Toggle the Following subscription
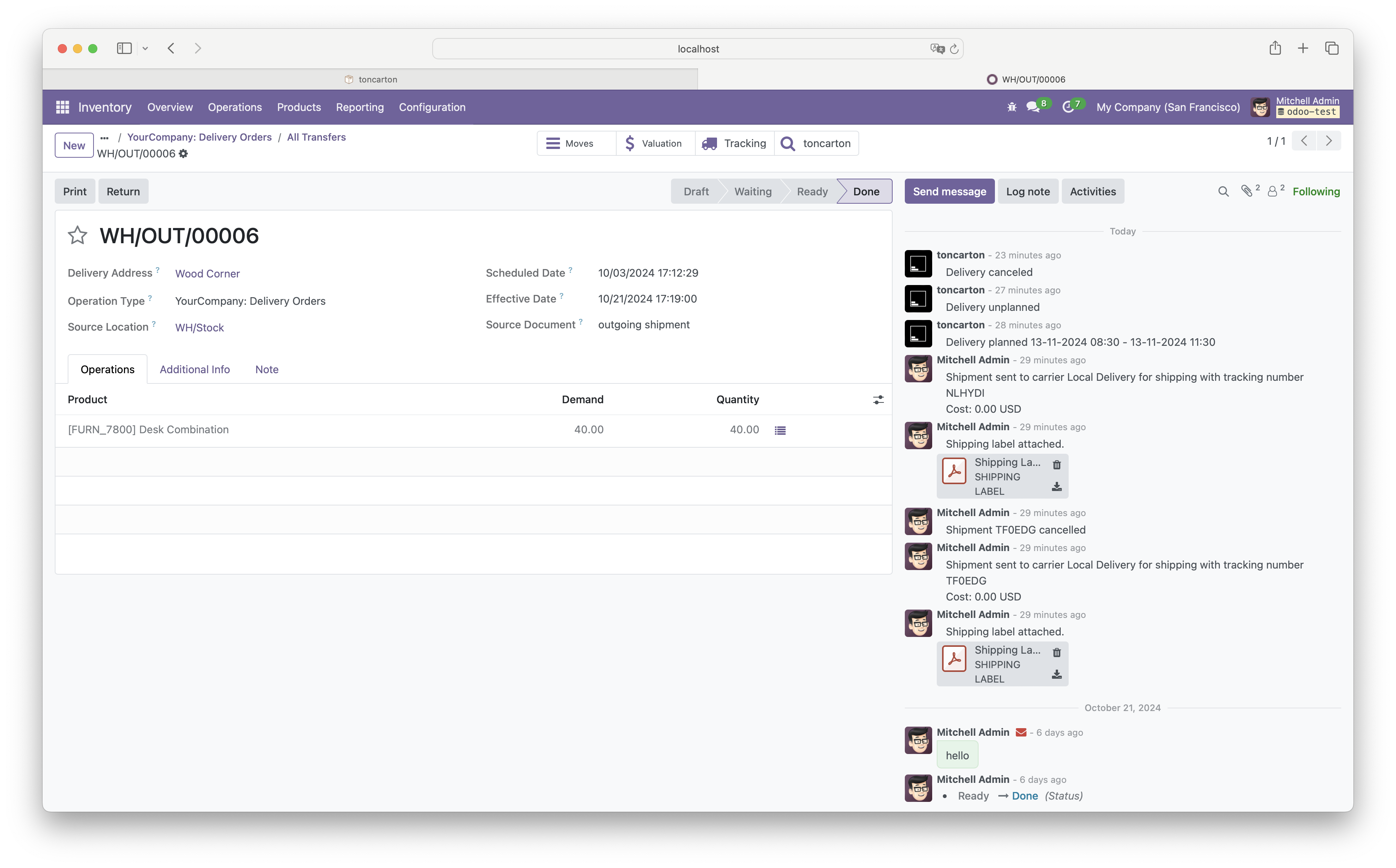 click(1316, 192)
